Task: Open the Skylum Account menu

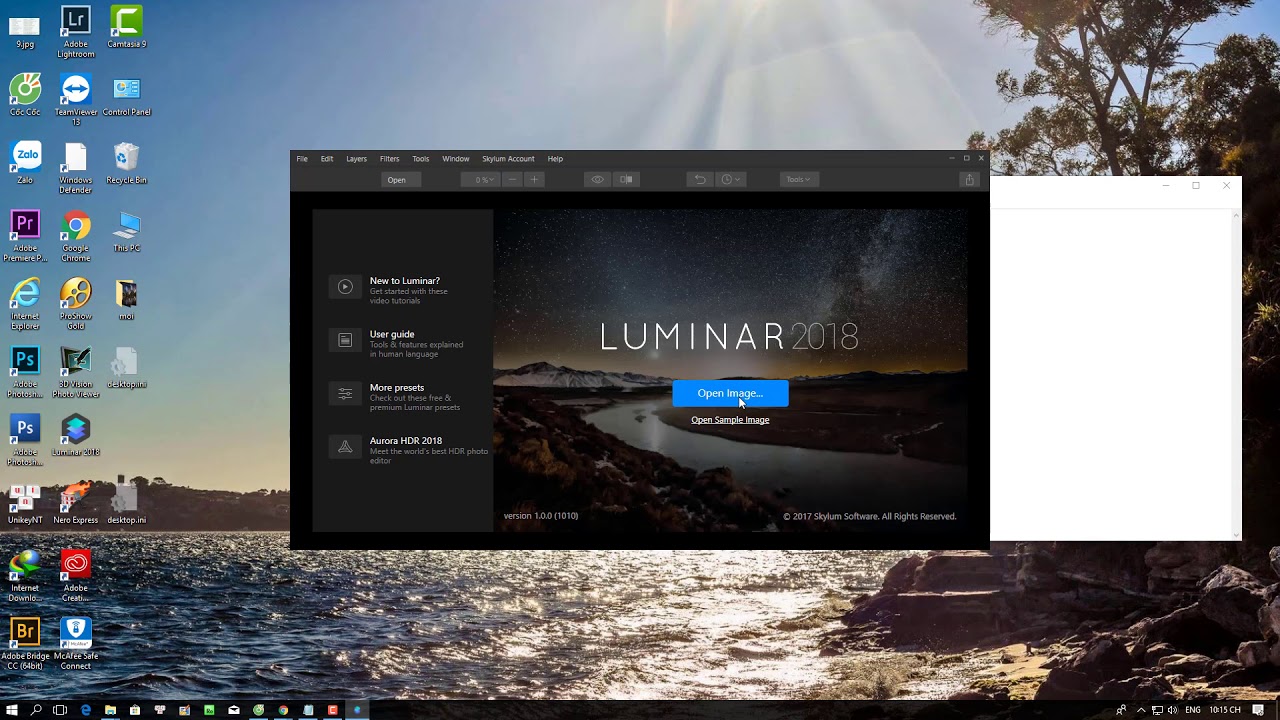Action: point(508,158)
